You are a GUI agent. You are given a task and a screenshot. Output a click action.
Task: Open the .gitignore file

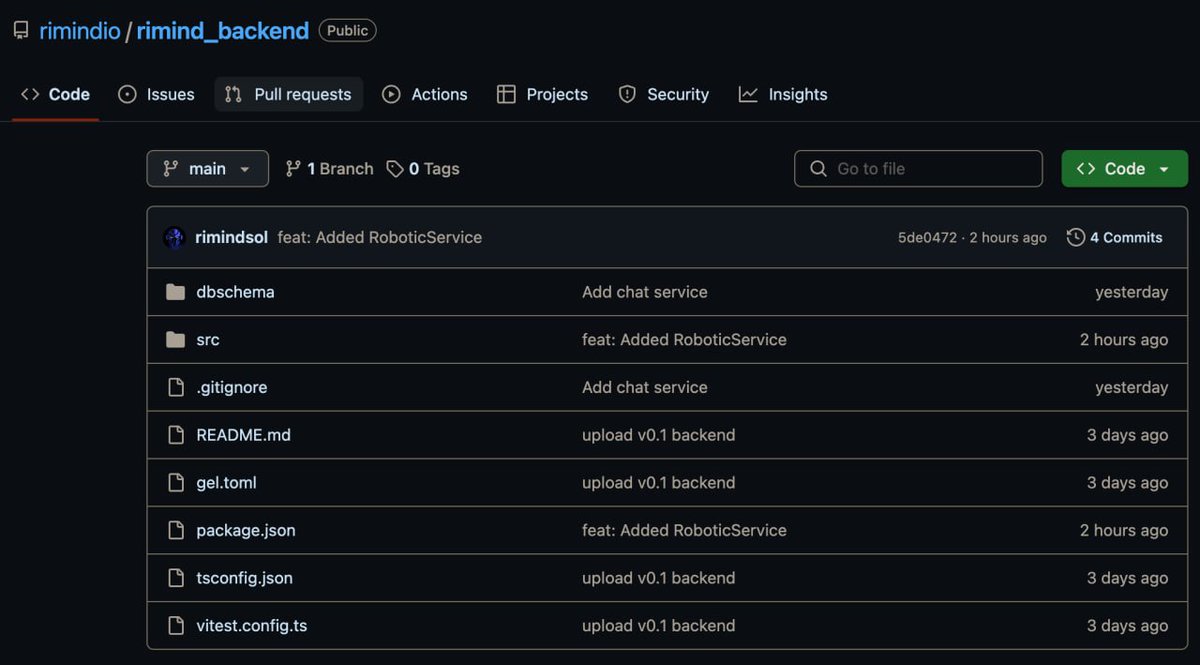point(232,388)
